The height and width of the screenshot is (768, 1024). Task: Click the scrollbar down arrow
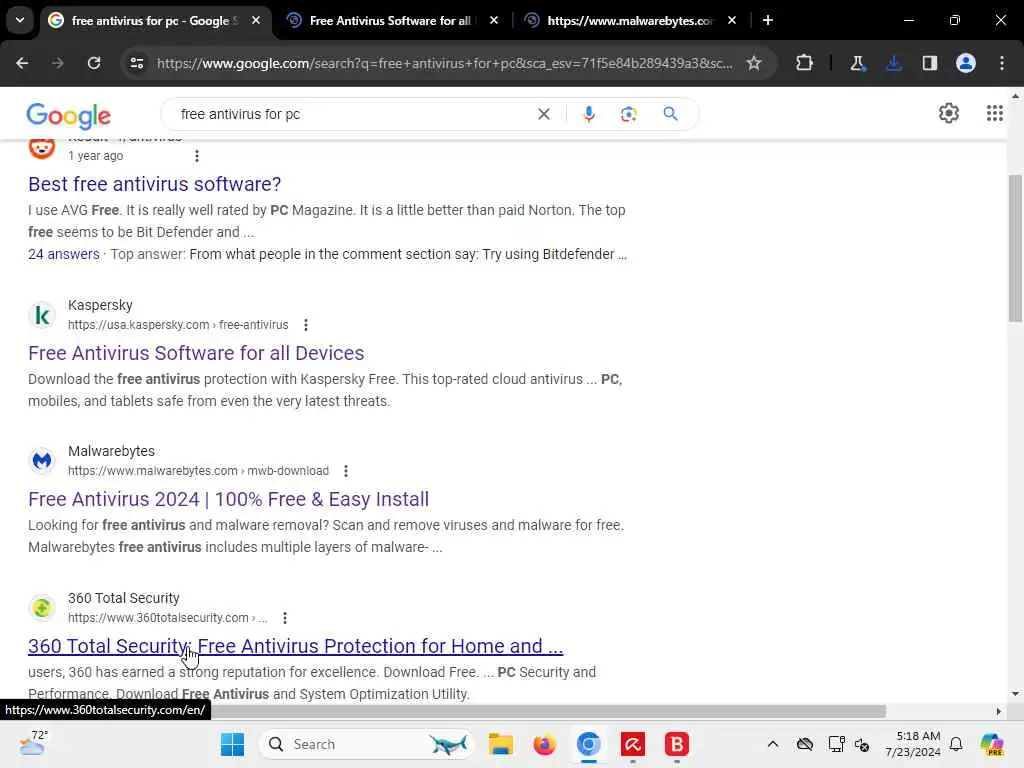pos(1015,694)
